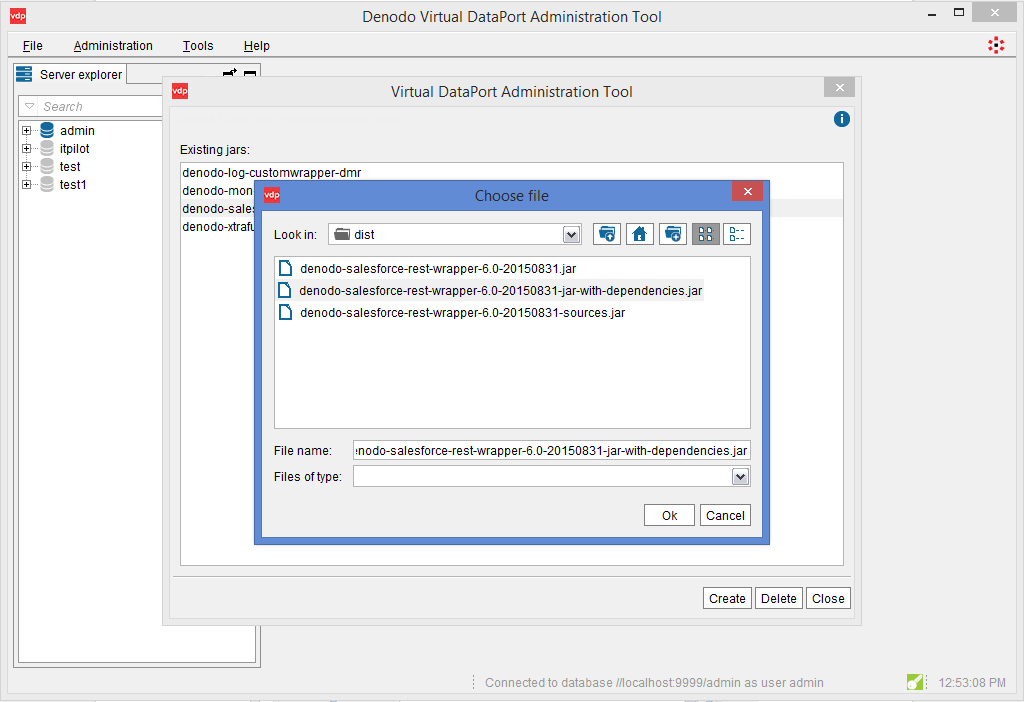Viewport: 1024px width, 702px height.
Task: Click the 12:53:08 PM clock in status bar
Action: (x=972, y=682)
